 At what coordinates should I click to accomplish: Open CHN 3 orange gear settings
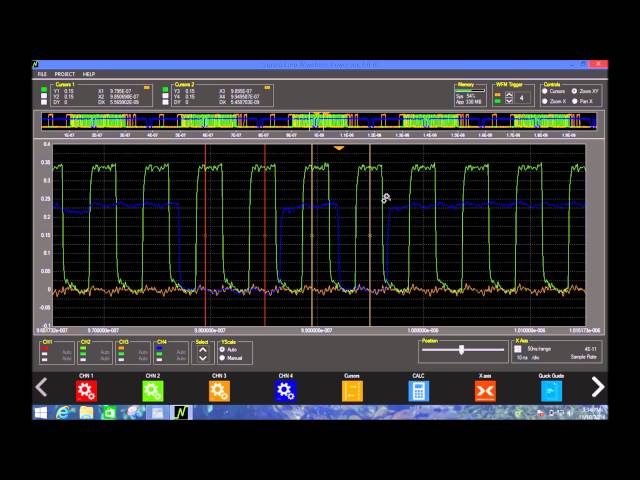219,391
